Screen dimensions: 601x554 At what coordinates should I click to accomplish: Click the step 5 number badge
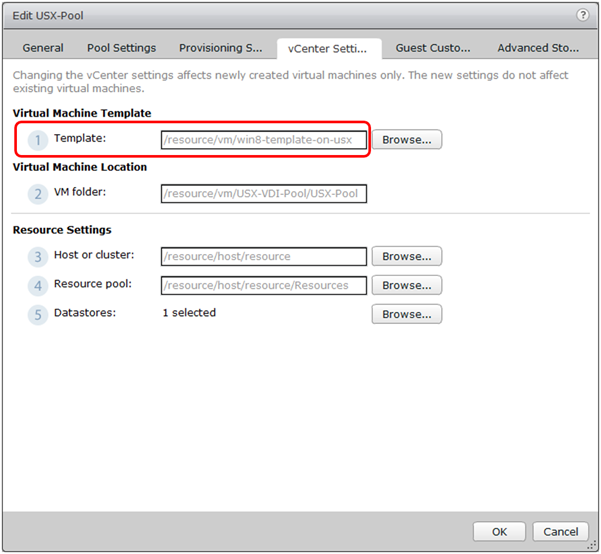tap(37, 314)
